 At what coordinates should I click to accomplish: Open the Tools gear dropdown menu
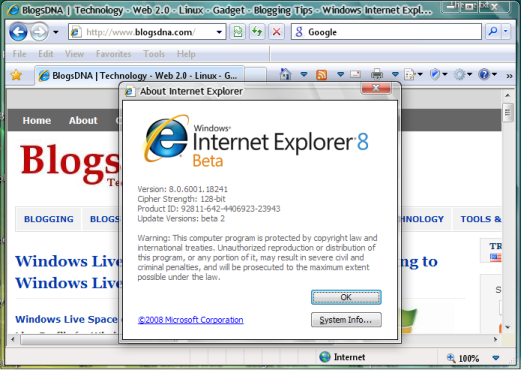pyautogui.click(x=463, y=74)
